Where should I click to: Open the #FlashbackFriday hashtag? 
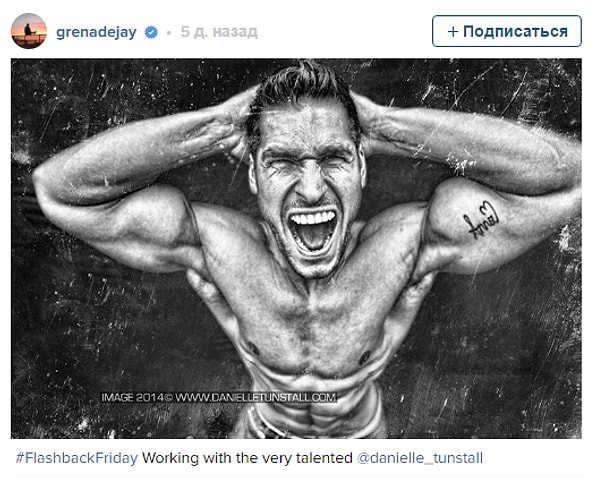tap(77, 458)
